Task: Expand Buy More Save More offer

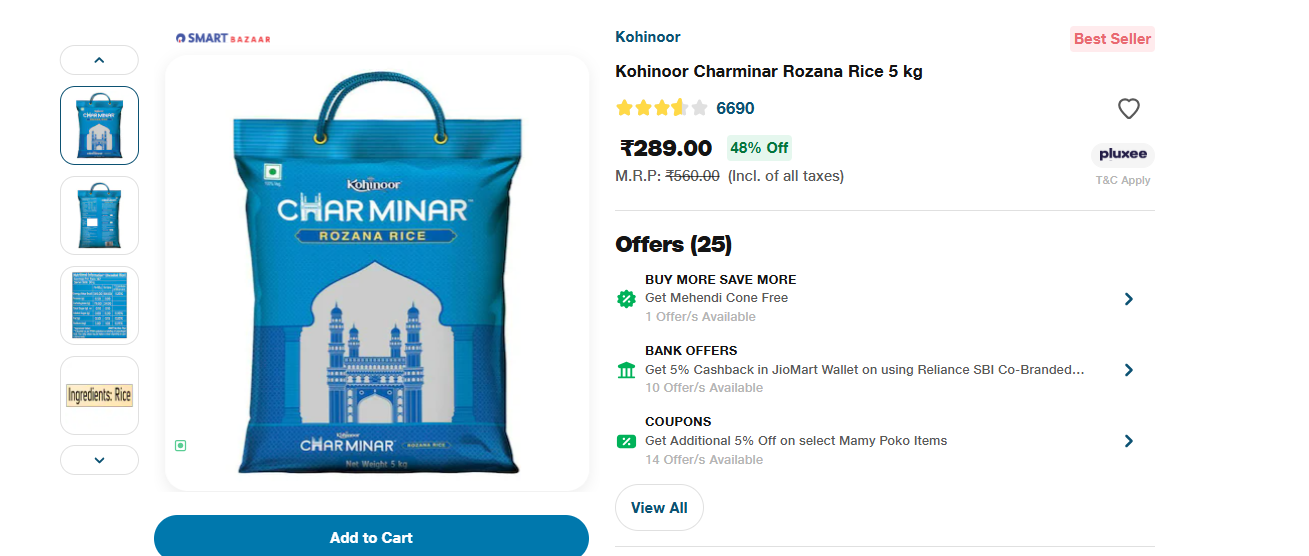Action: tap(1128, 299)
